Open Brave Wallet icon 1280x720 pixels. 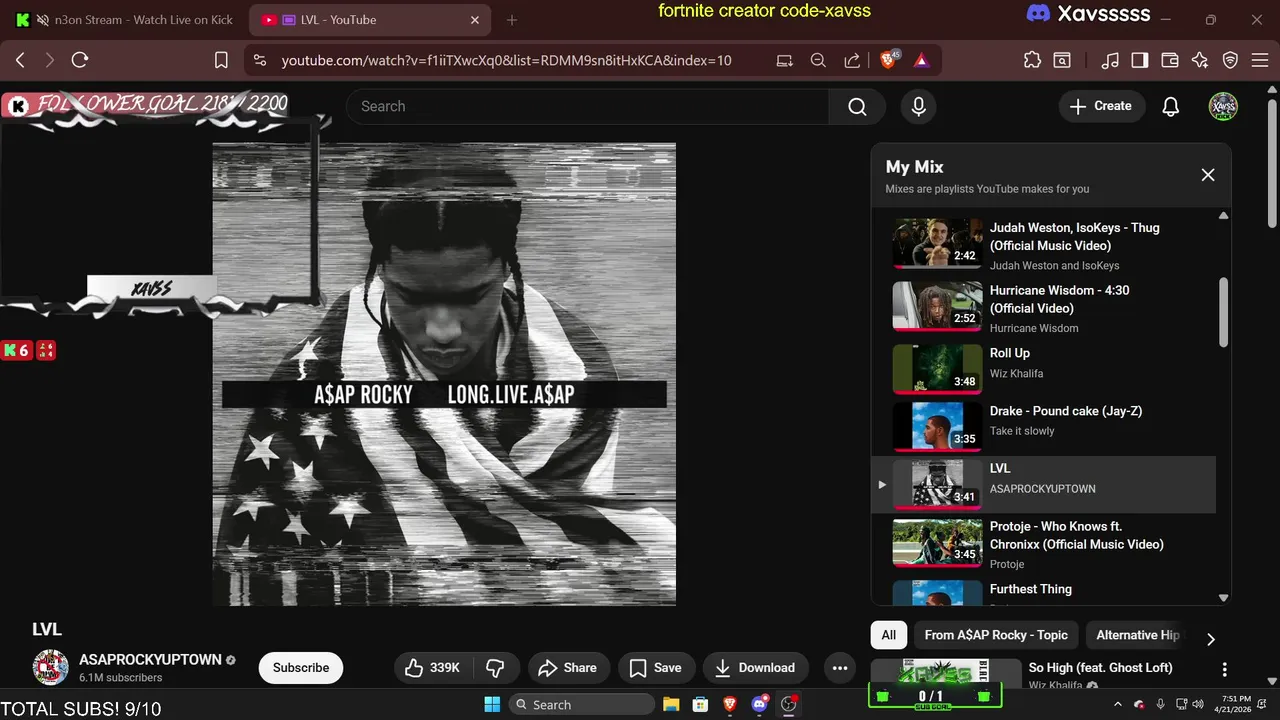[x=1169, y=60]
